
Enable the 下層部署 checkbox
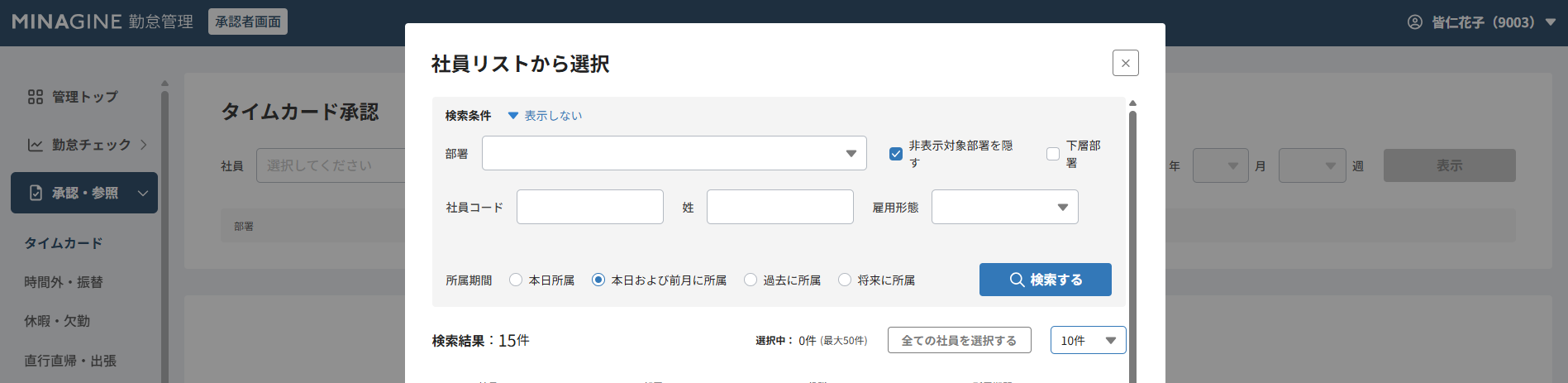click(1052, 154)
